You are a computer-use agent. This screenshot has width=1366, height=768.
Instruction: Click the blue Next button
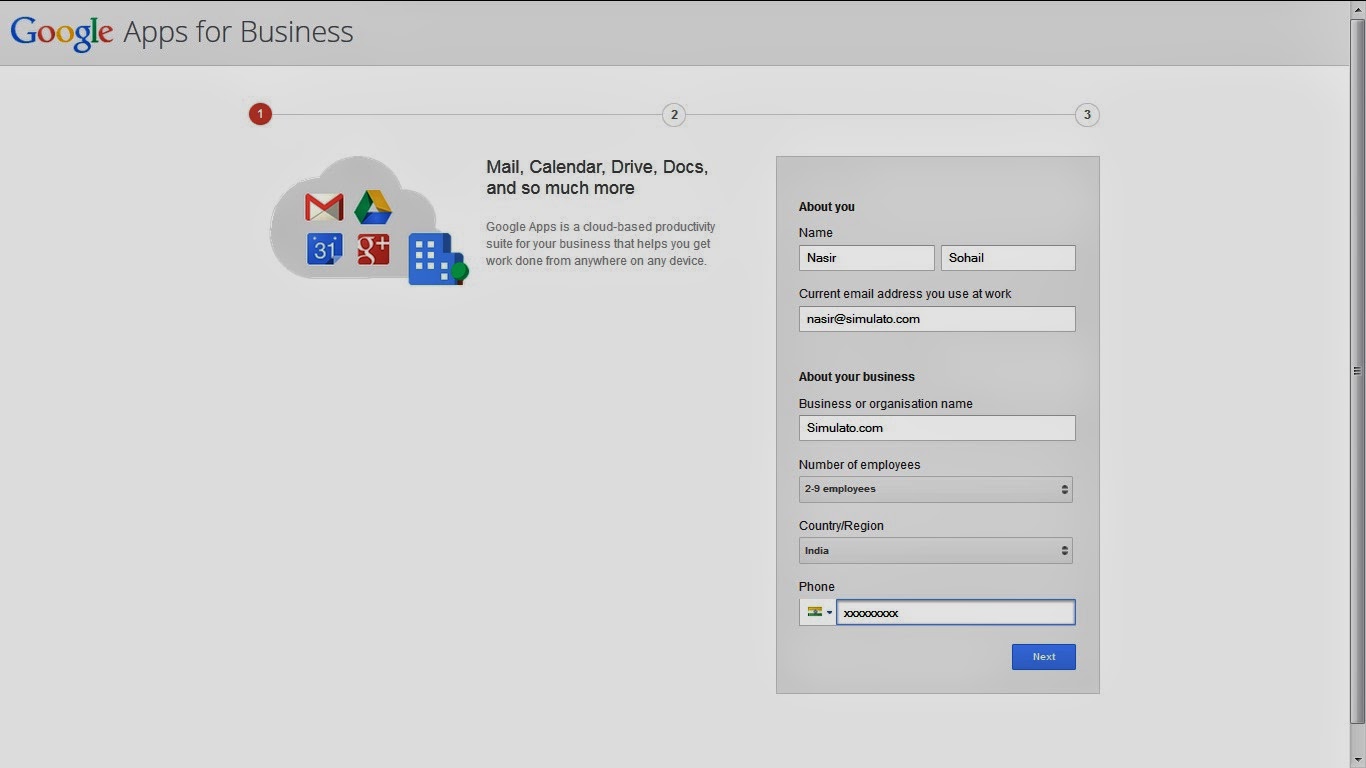pyautogui.click(x=1044, y=657)
